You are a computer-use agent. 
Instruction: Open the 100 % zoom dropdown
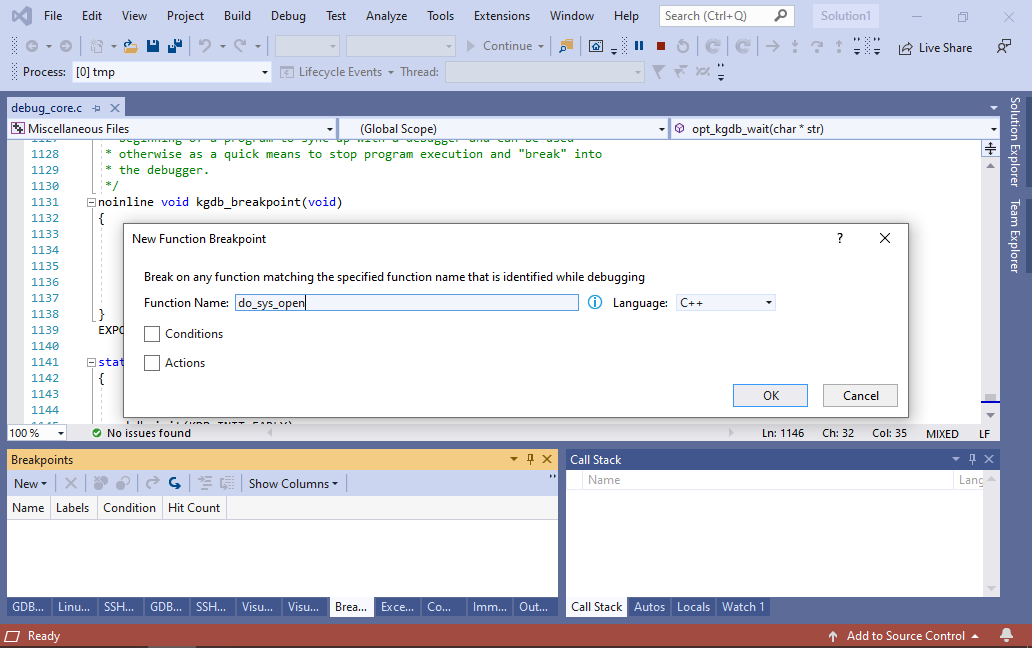click(x=61, y=434)
